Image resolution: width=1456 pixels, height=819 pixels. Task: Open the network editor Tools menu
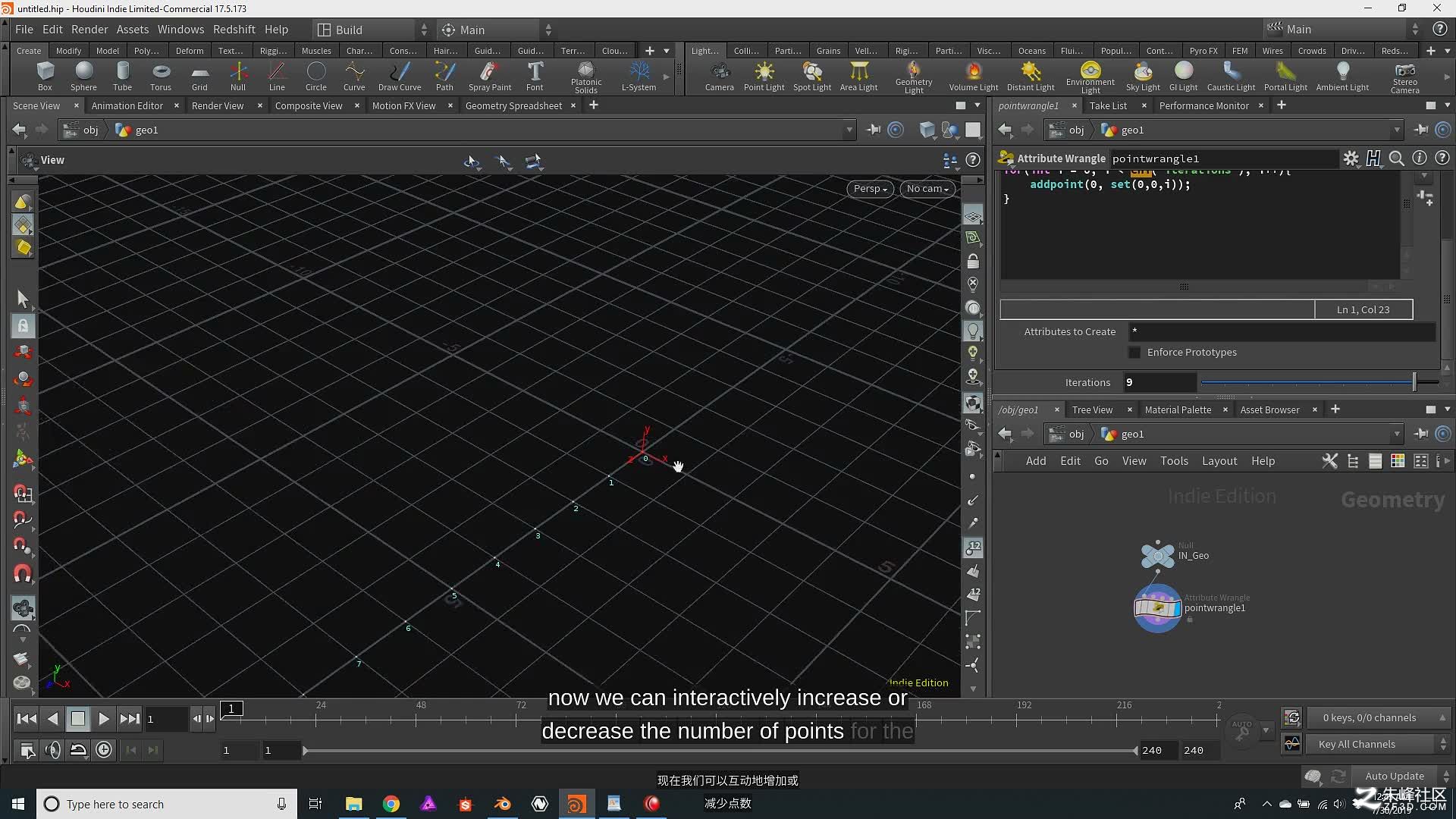[1174, 461]
